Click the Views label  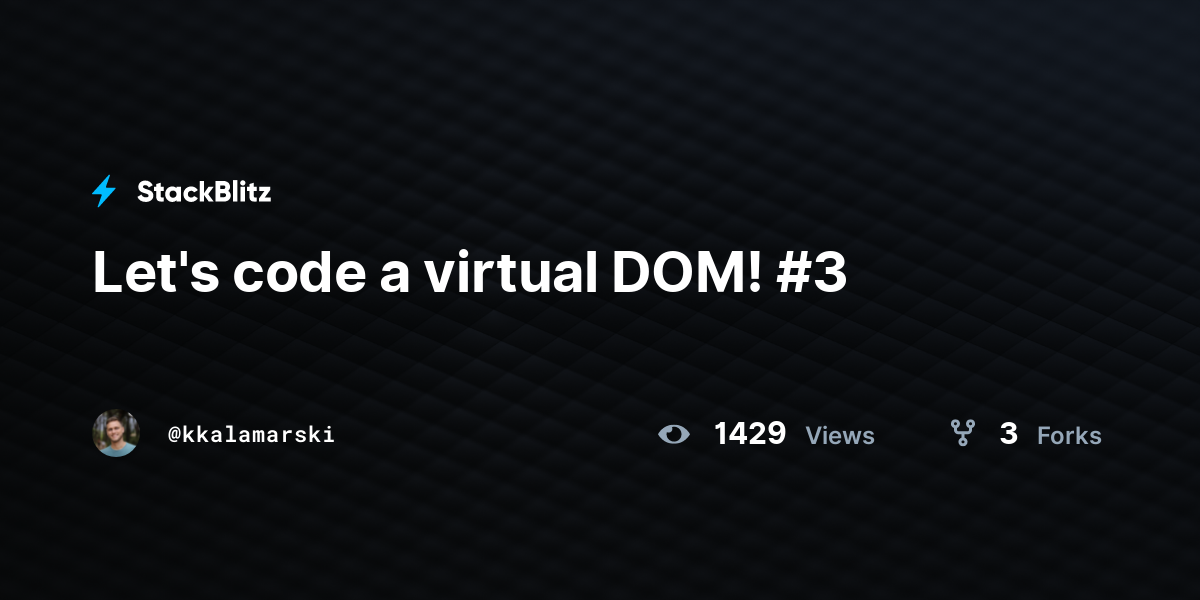(840, 436)
